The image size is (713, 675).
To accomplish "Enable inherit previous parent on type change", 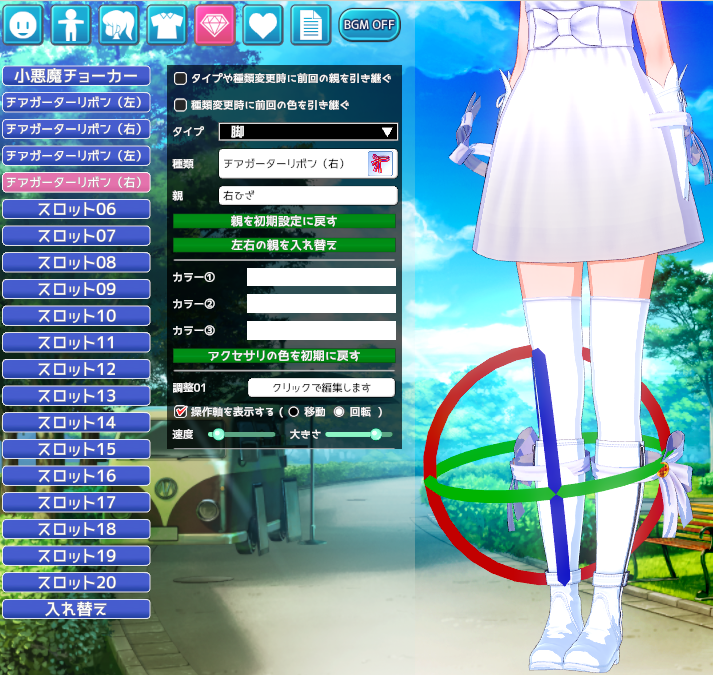I will coord(181,78).
